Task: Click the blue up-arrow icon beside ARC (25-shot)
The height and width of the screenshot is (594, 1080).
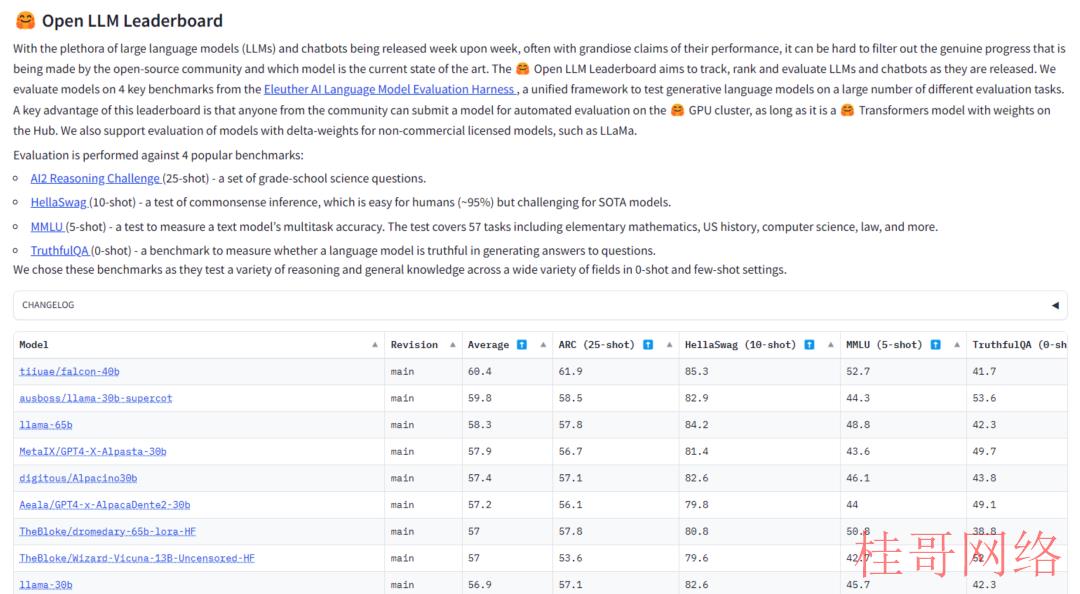Action: pyautogui.click(x=648, y=345)
